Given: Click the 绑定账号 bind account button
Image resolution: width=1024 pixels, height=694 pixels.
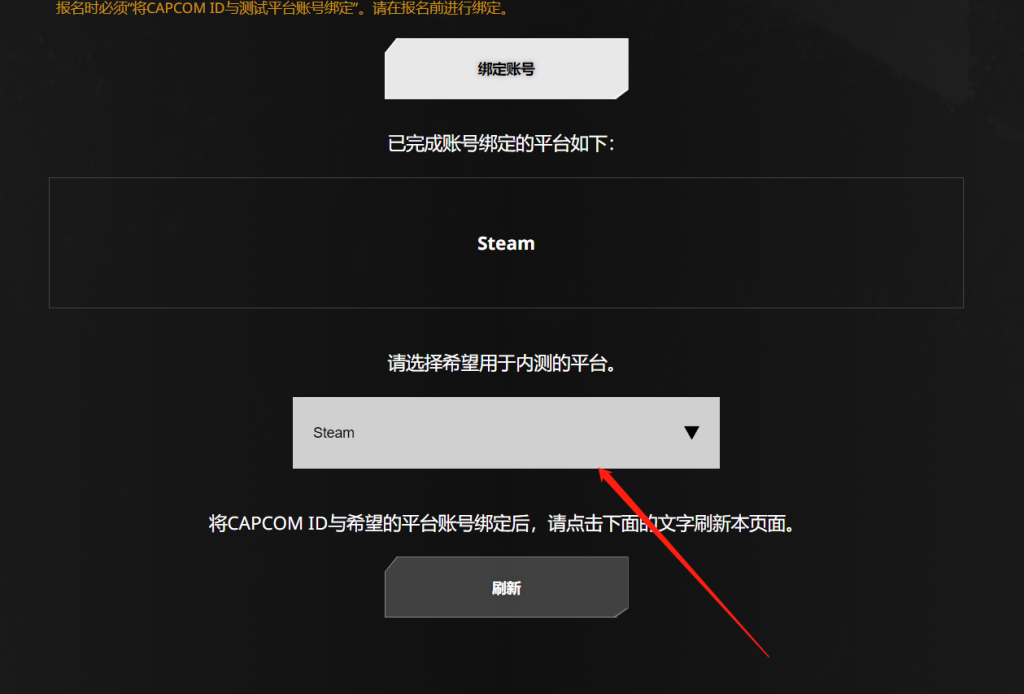Looking at the screenshot, I should [506, 69].
